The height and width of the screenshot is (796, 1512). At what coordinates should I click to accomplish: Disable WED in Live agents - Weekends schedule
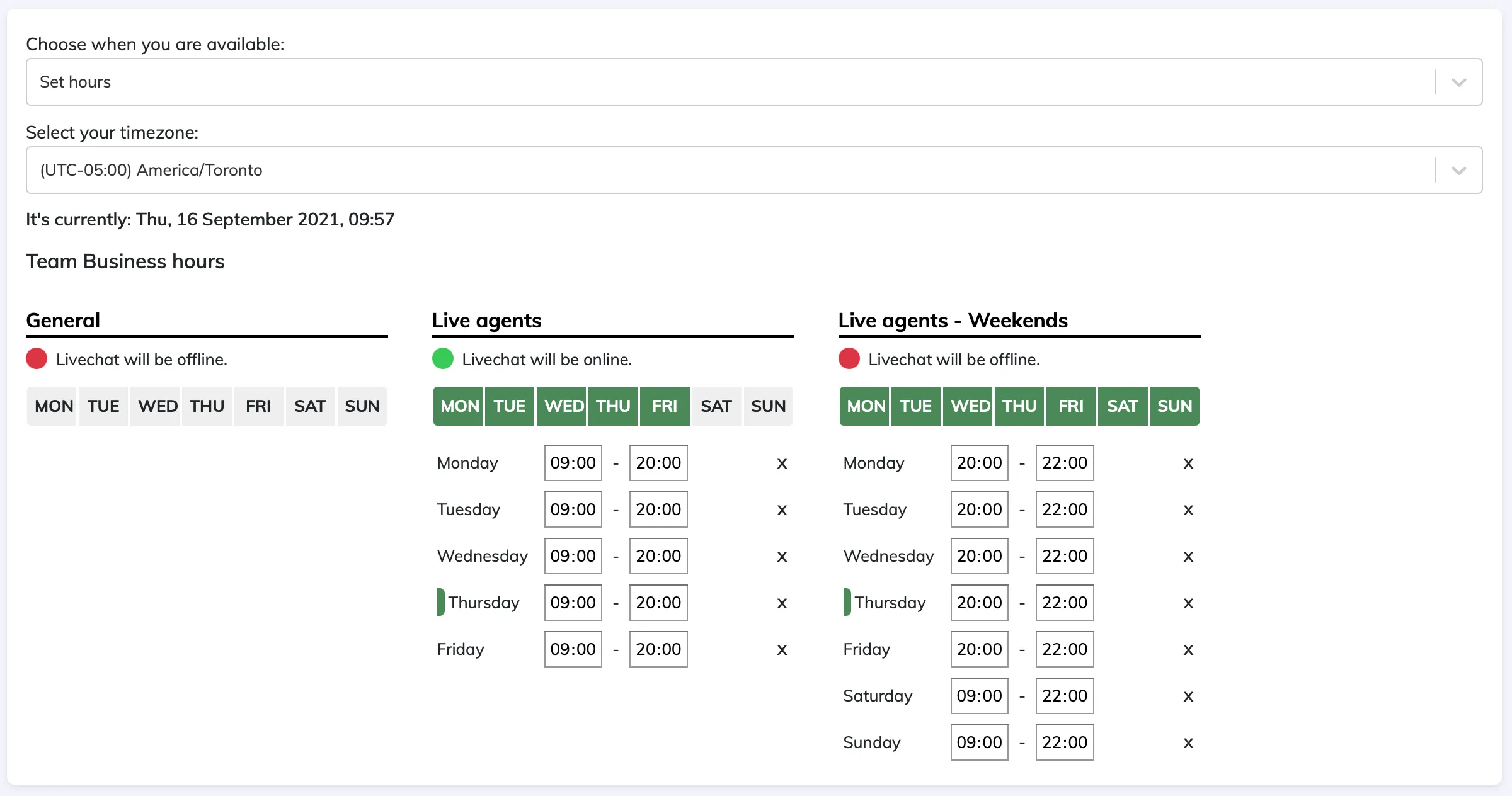click(968, 406)
